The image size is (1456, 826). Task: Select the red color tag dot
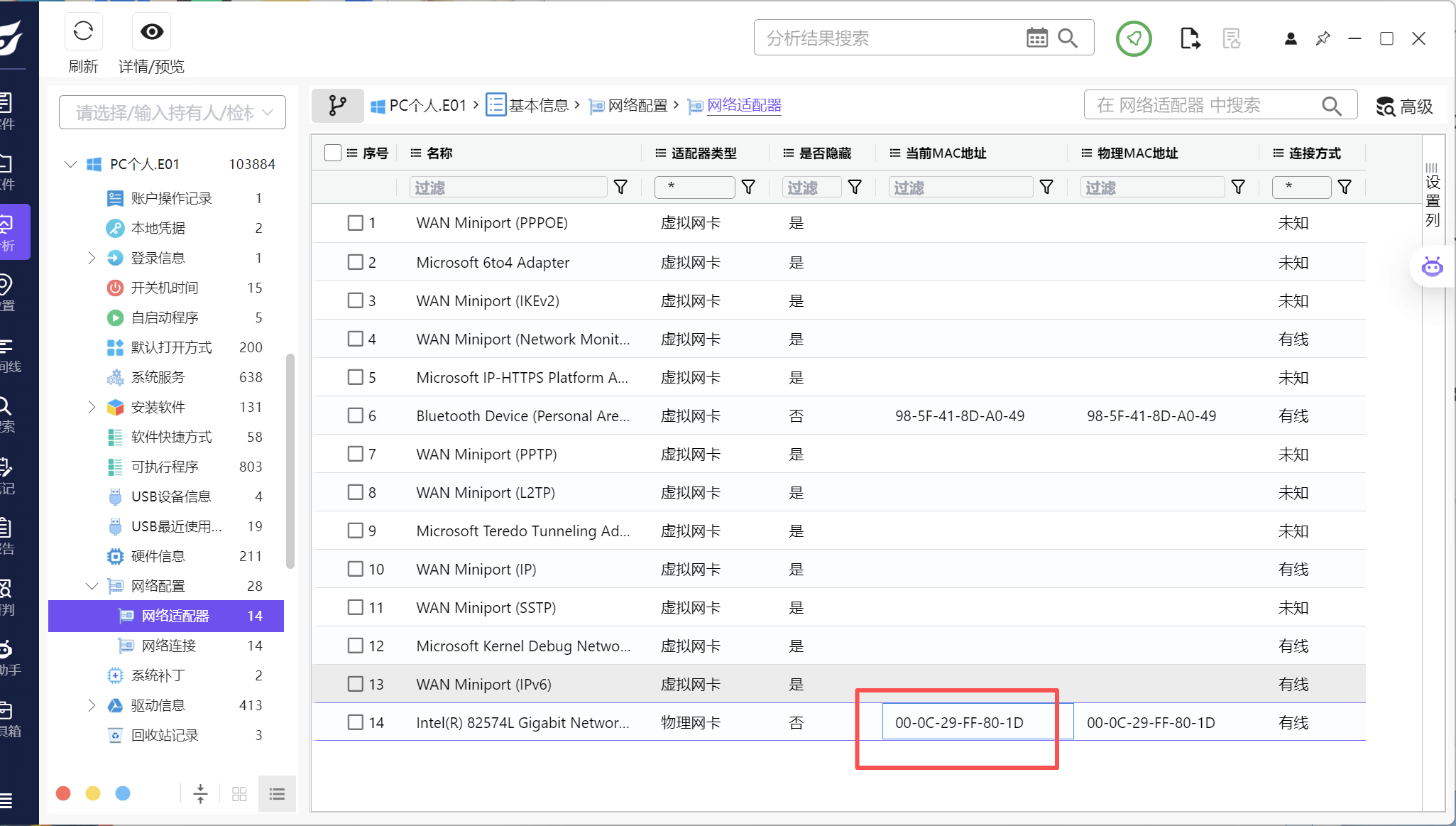click(63, 793)
